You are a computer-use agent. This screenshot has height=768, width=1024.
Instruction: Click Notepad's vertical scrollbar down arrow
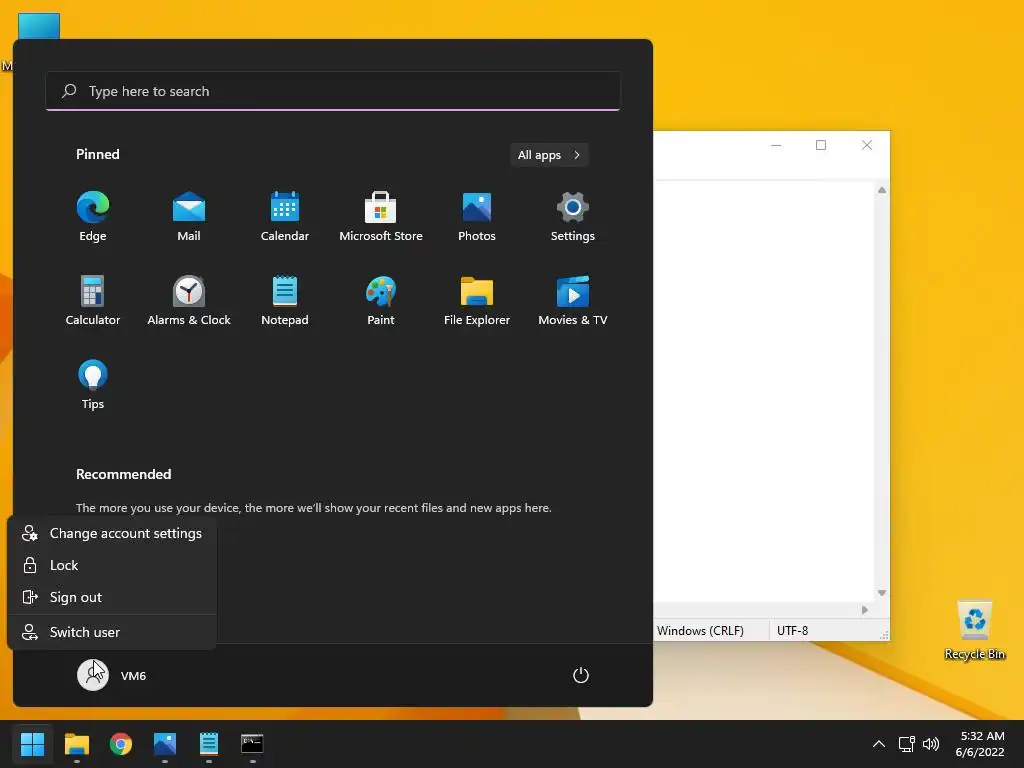[882, 593]
